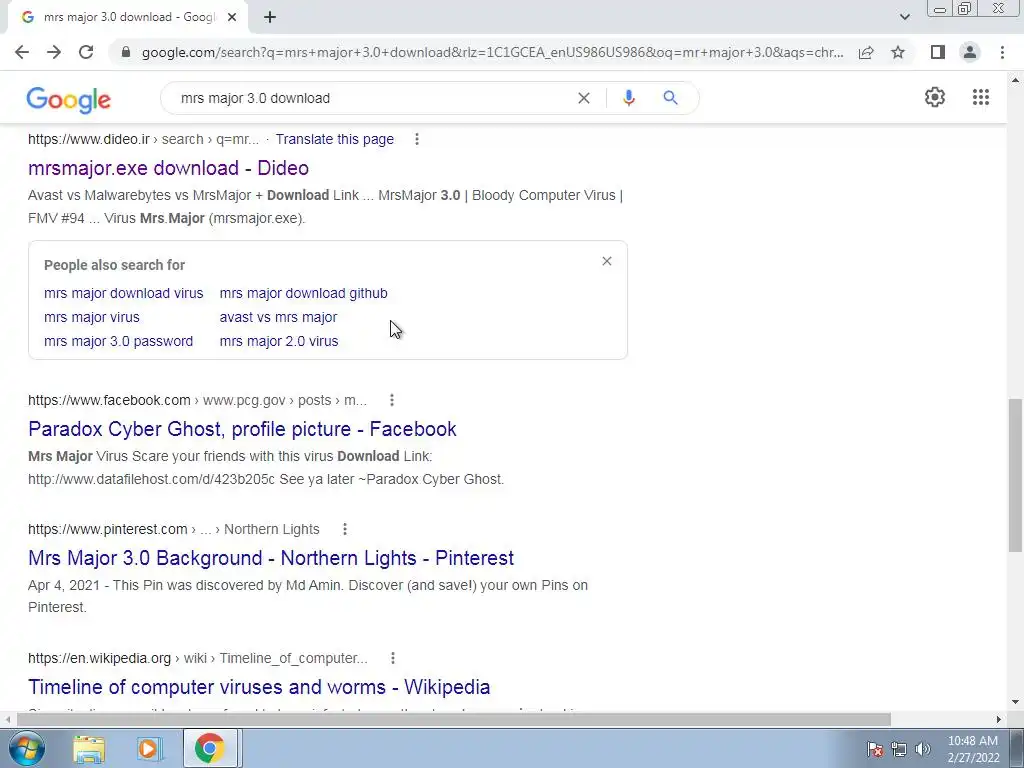The width and height of the screenshot is (1024, 768).
Task: Launch Windows Media Player from taskbar
Action: (x=149, y=749)
